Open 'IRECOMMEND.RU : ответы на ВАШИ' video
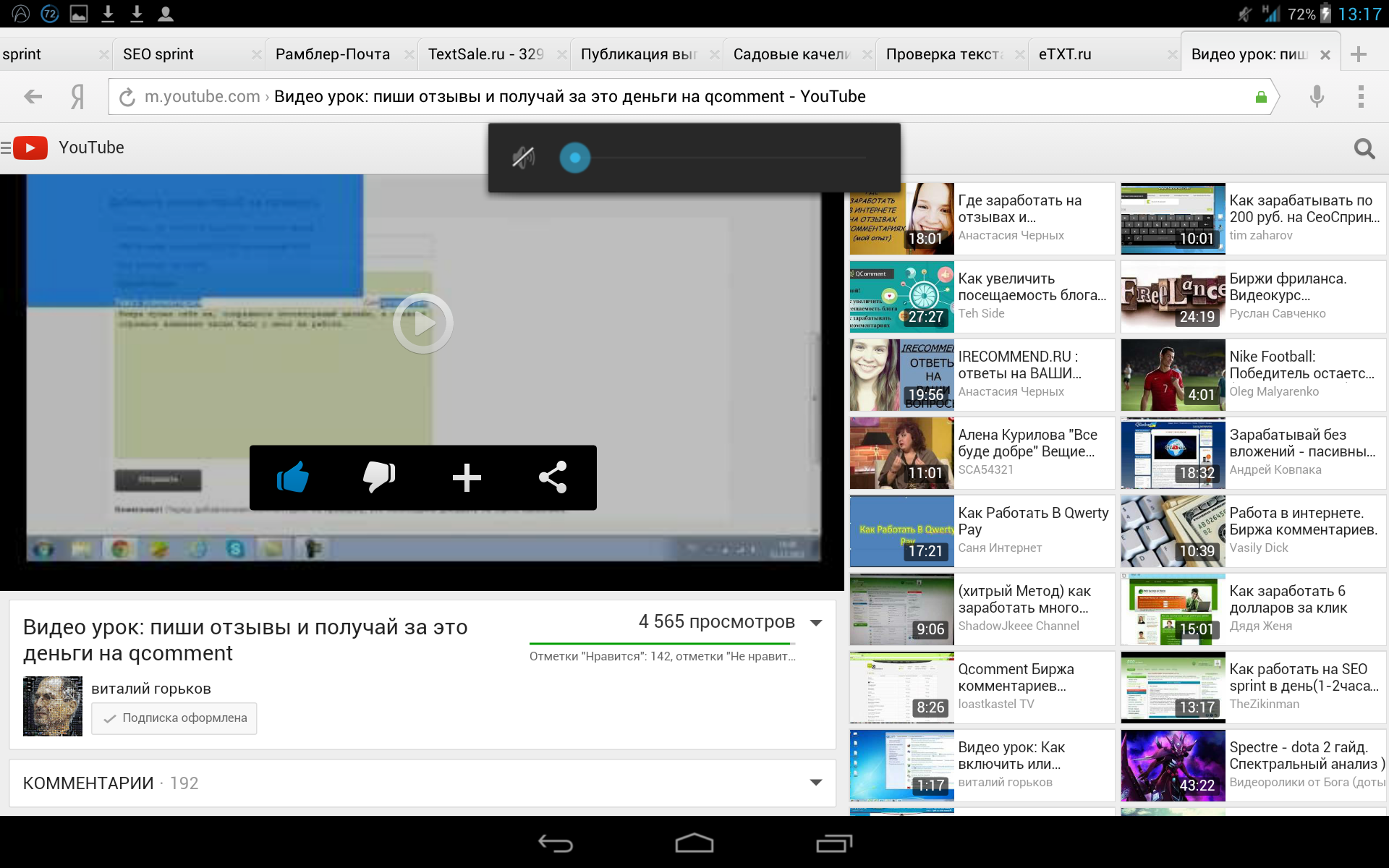This screenshot has height=868, width=1389. [982, 375]
